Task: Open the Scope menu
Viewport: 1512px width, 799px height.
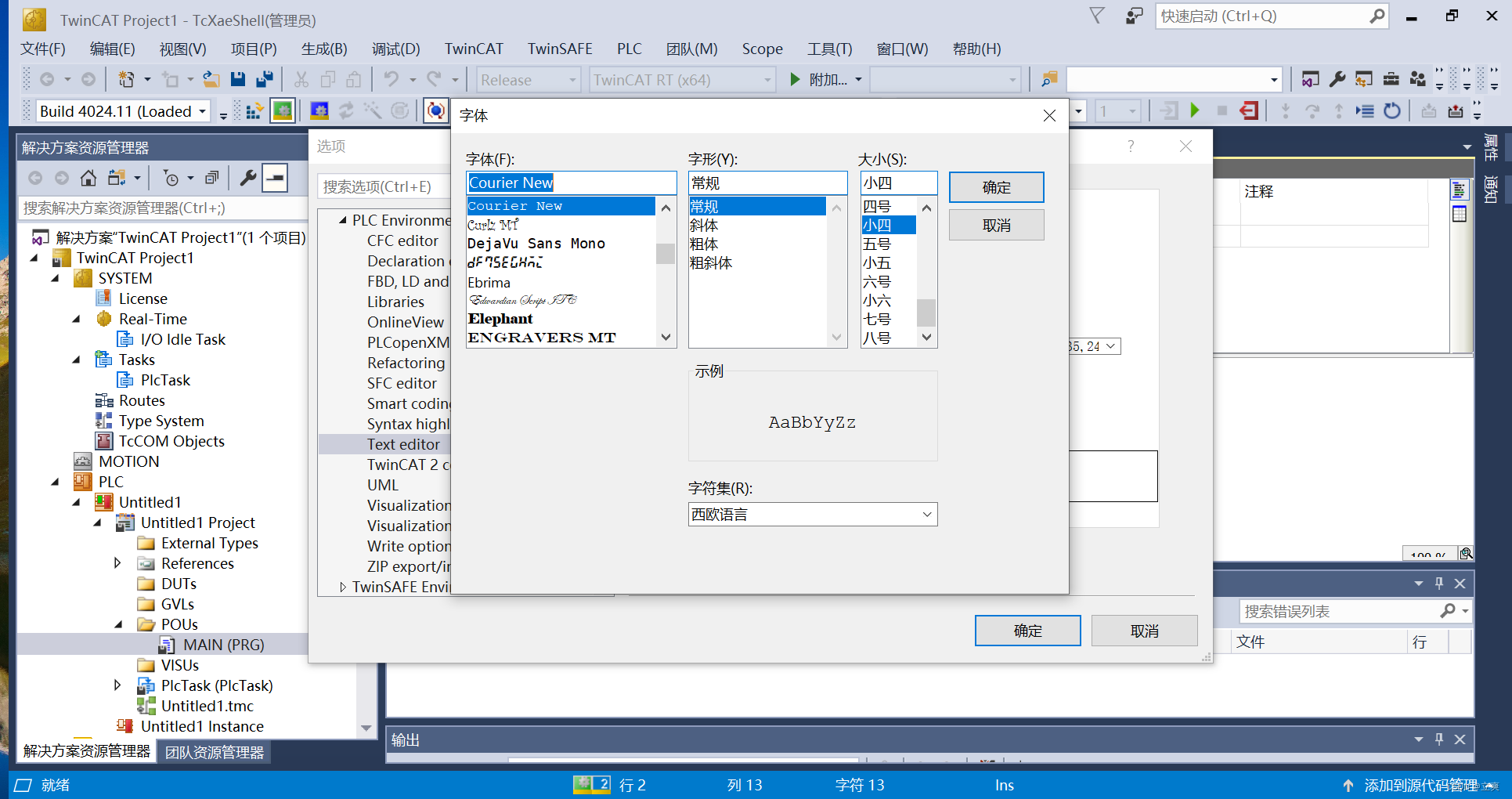Action: pos(762,49)
